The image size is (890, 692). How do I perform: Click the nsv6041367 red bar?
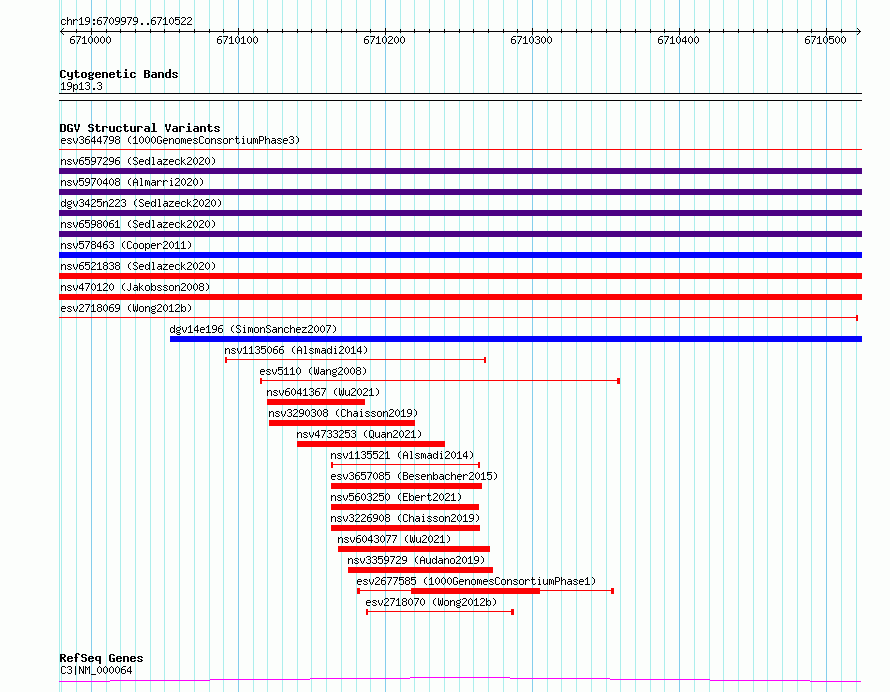click(x=316, y=402)
